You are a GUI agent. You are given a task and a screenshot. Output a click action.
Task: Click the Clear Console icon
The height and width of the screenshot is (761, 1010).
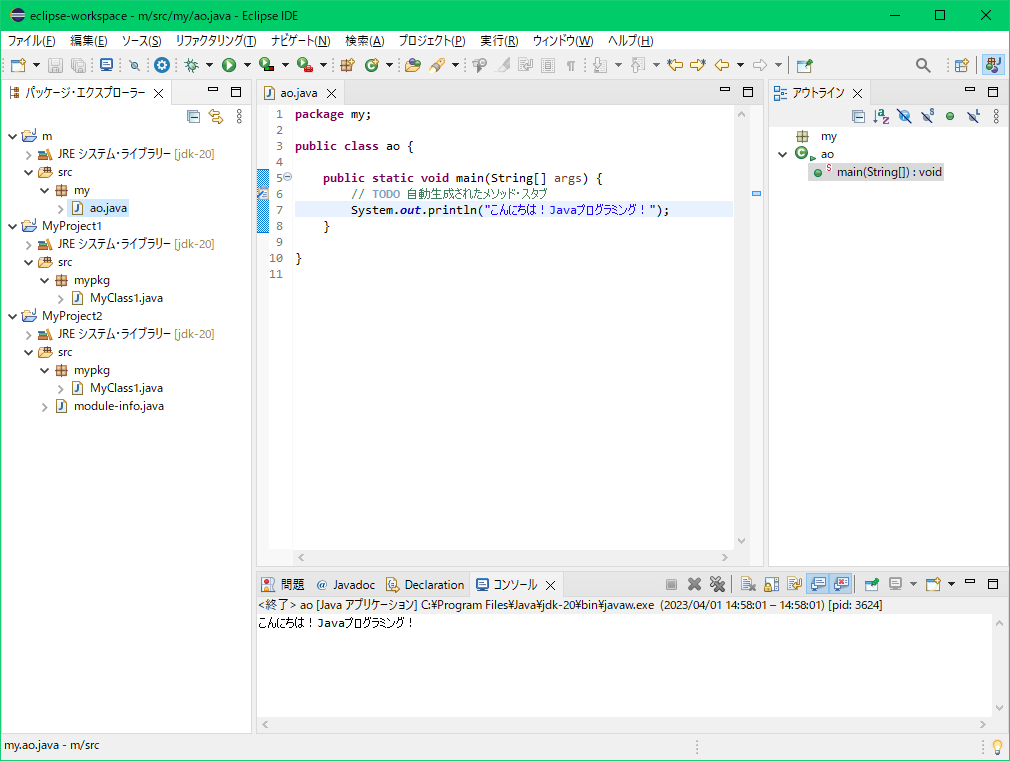point(748,584)
